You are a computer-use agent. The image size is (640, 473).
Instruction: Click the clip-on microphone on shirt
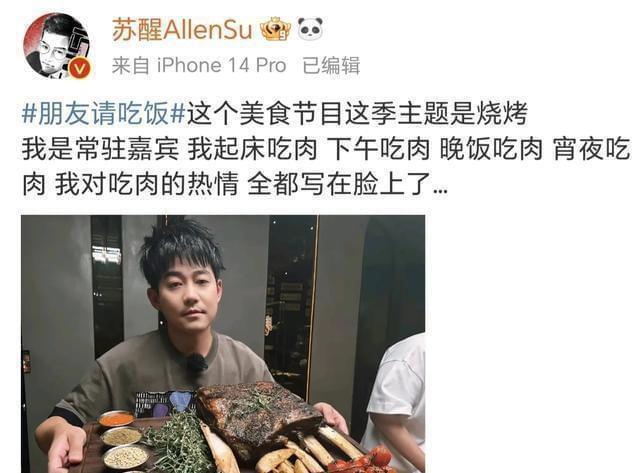pyautogui.click(x=197, y=363)
